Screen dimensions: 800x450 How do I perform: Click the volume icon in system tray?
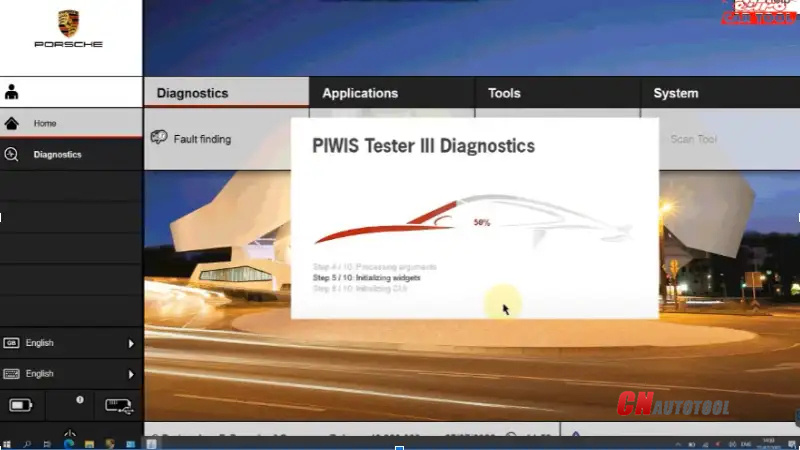tap(732, 445)
